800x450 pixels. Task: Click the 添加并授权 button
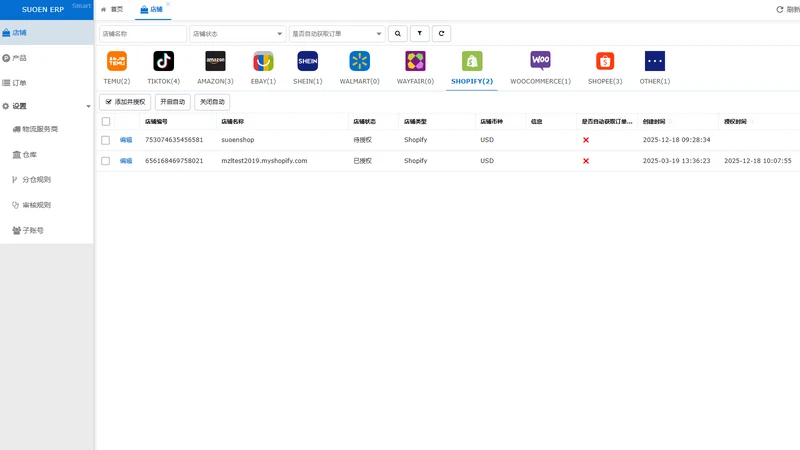pos(125,102)
